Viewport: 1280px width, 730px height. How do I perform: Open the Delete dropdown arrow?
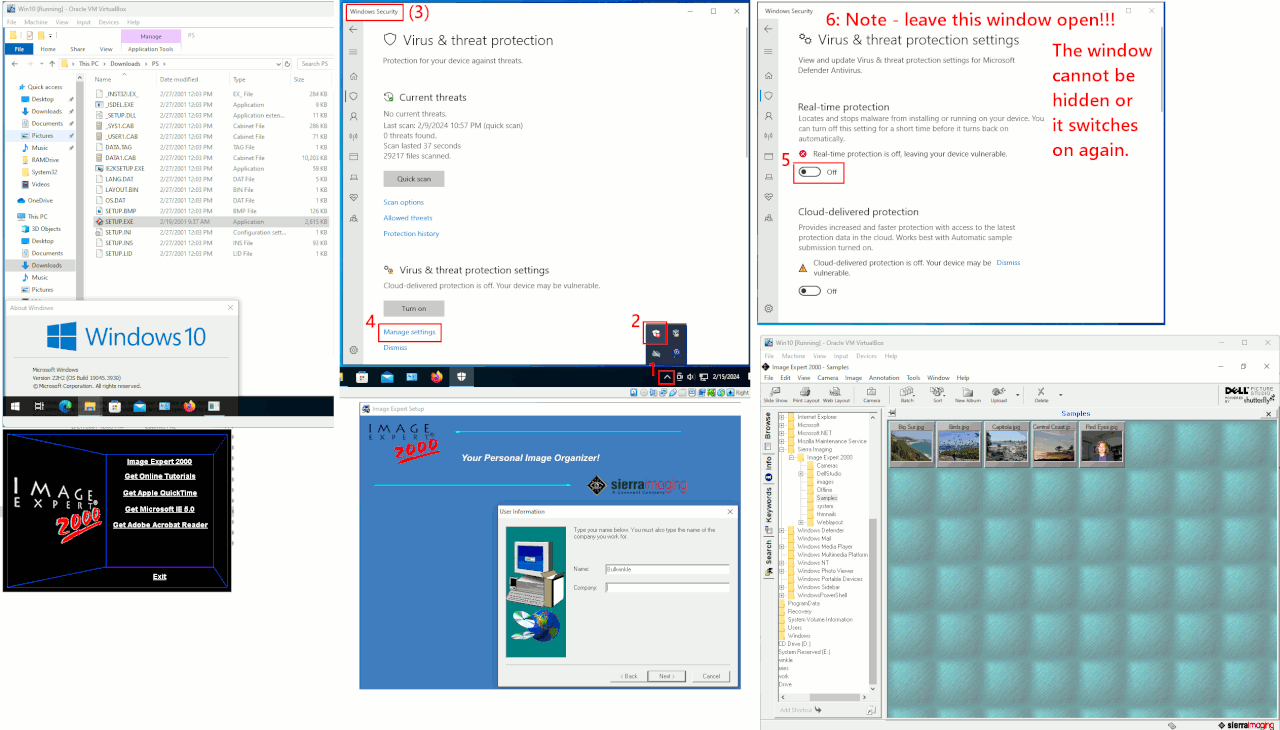point(1061,394)
